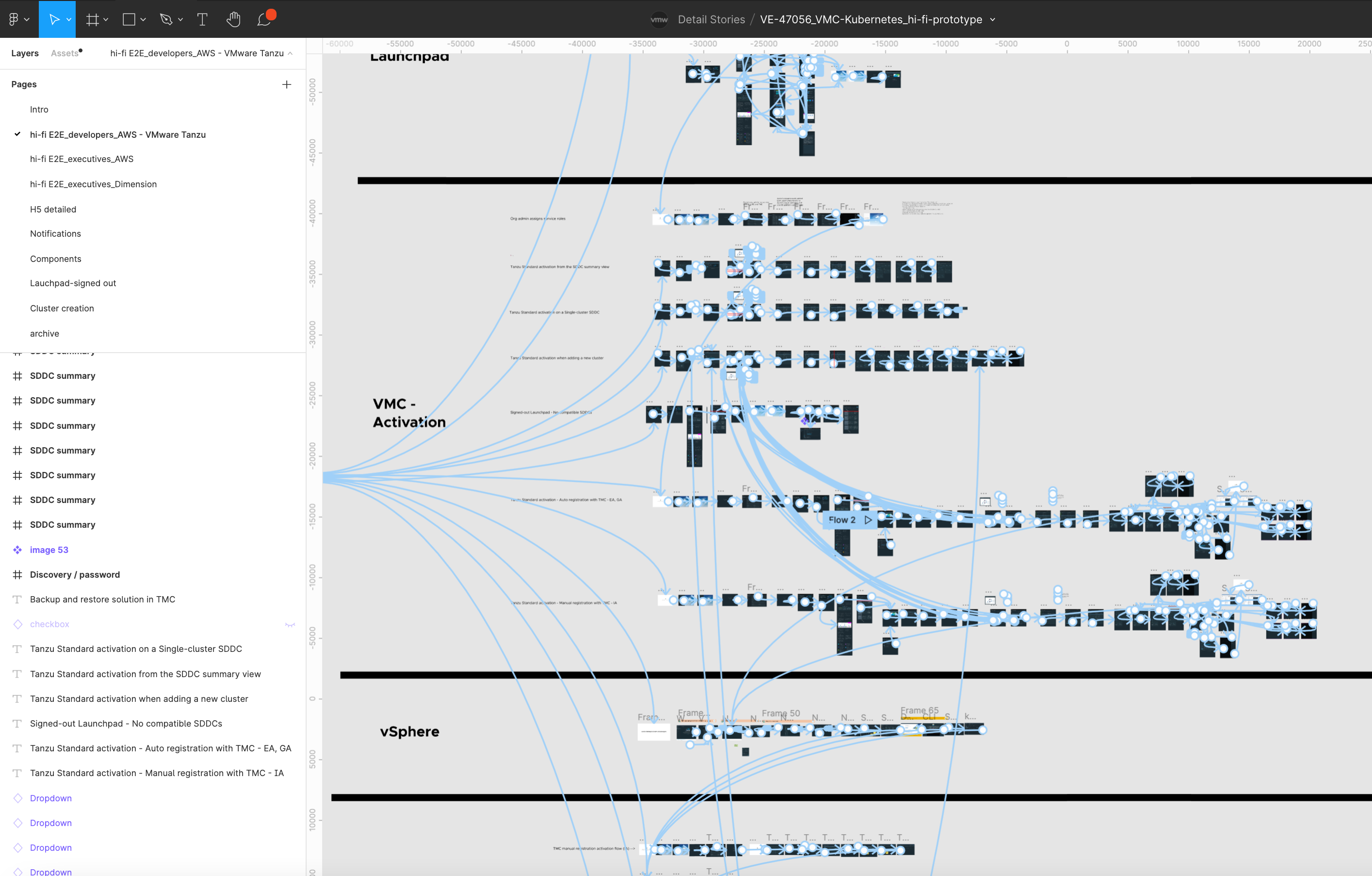1372x876 pixels.
Task: Select the Hand tool
Action: tap(234, 19)
